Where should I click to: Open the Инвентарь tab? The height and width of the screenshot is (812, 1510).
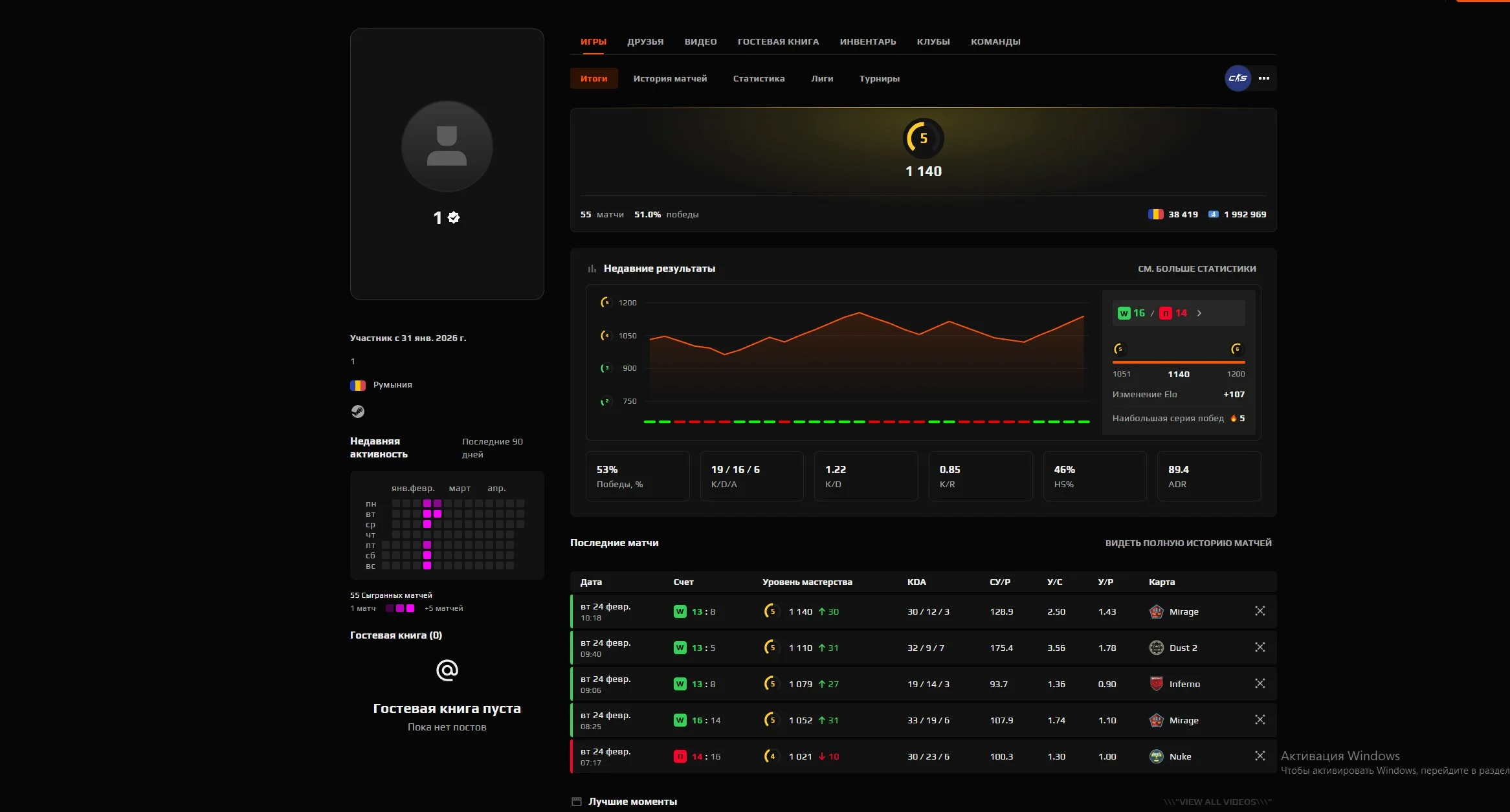(867, 41)
